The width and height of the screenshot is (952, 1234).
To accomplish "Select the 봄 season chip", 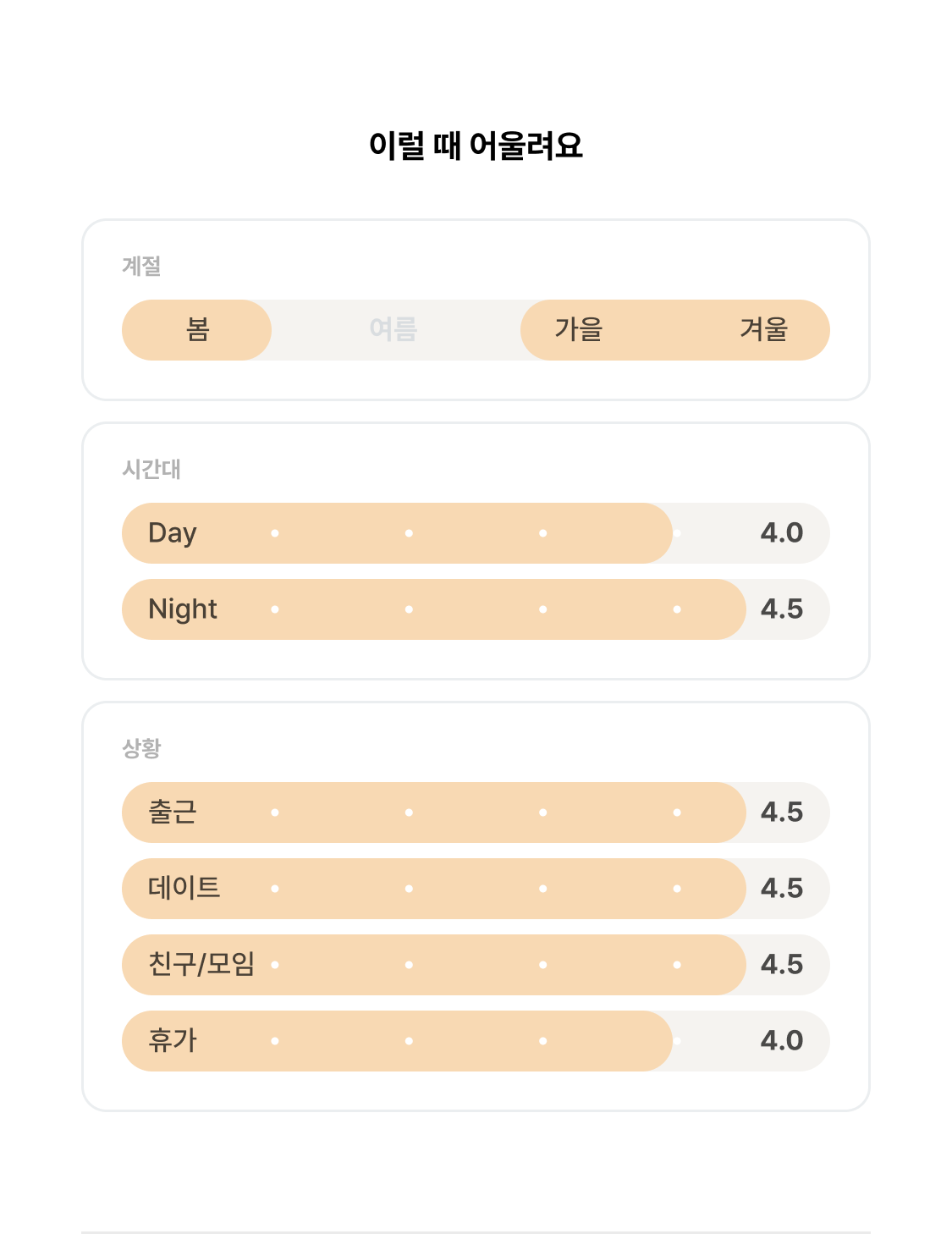I will pos(197,330).
